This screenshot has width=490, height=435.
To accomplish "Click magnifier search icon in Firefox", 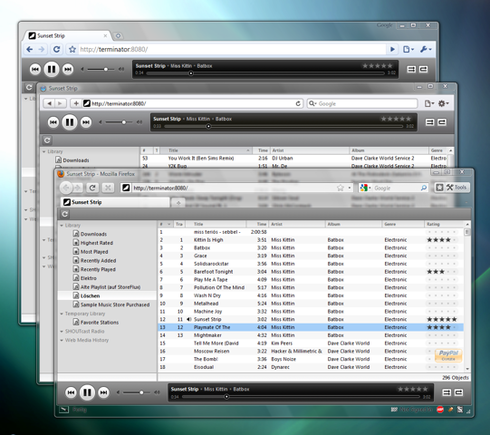I will [424, 188].
